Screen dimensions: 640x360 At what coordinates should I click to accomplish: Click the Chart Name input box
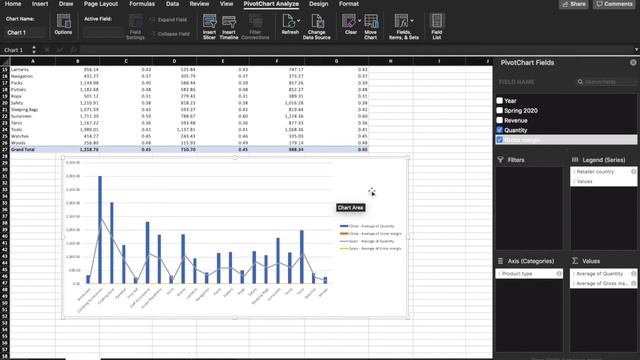coord(25,32)
